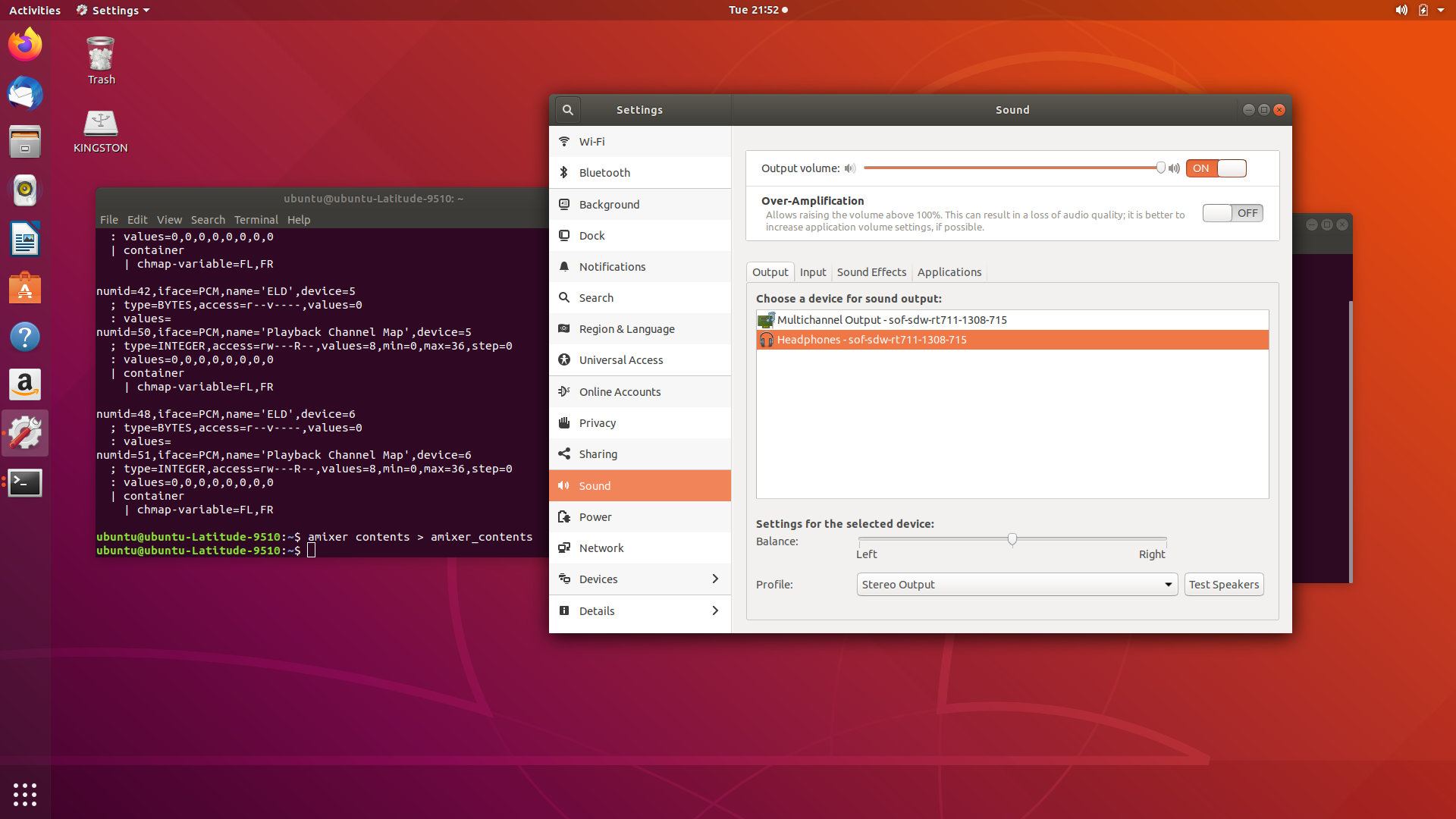Open Region & Language settings

pos(640,329)
